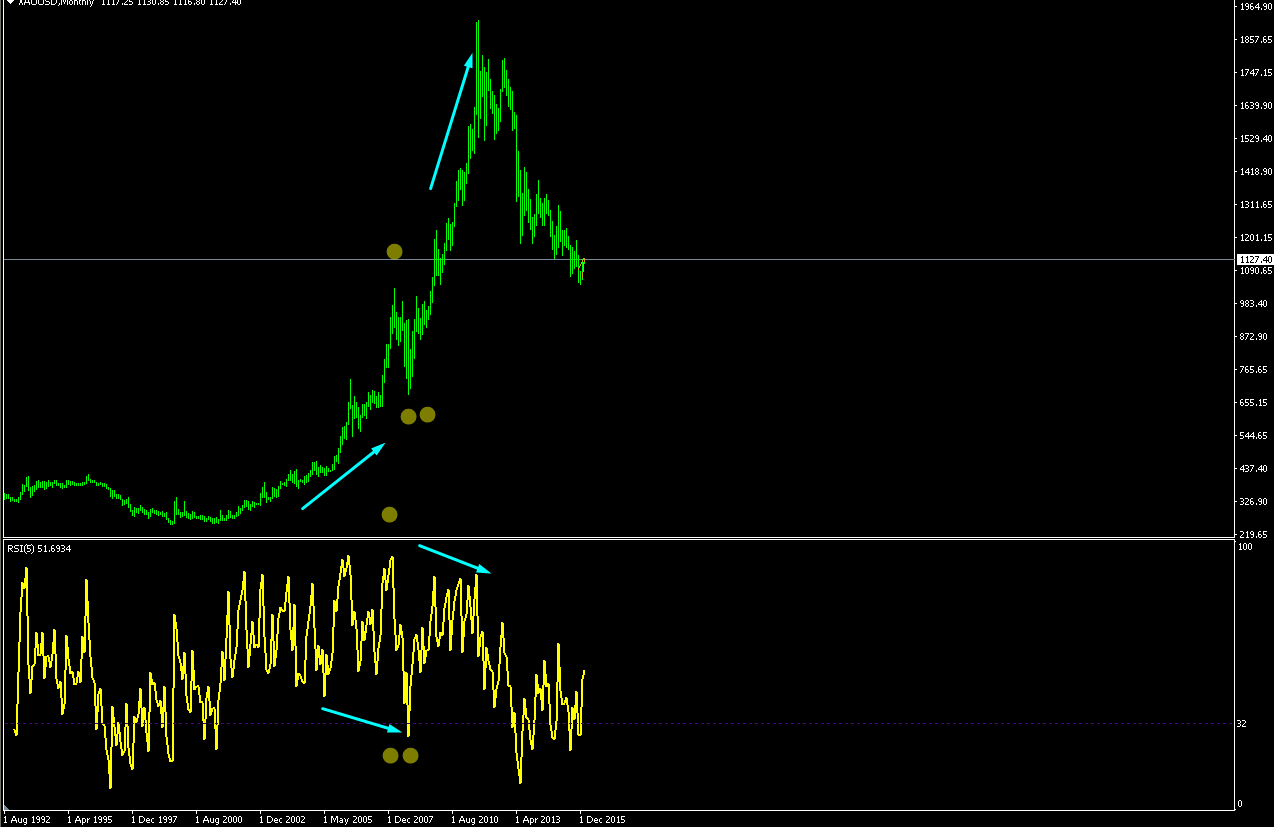The width and height of the screenshot is (1274, 827).
Task: Click the 1201.15 price axis label
Action: (x=1254, y=238)
